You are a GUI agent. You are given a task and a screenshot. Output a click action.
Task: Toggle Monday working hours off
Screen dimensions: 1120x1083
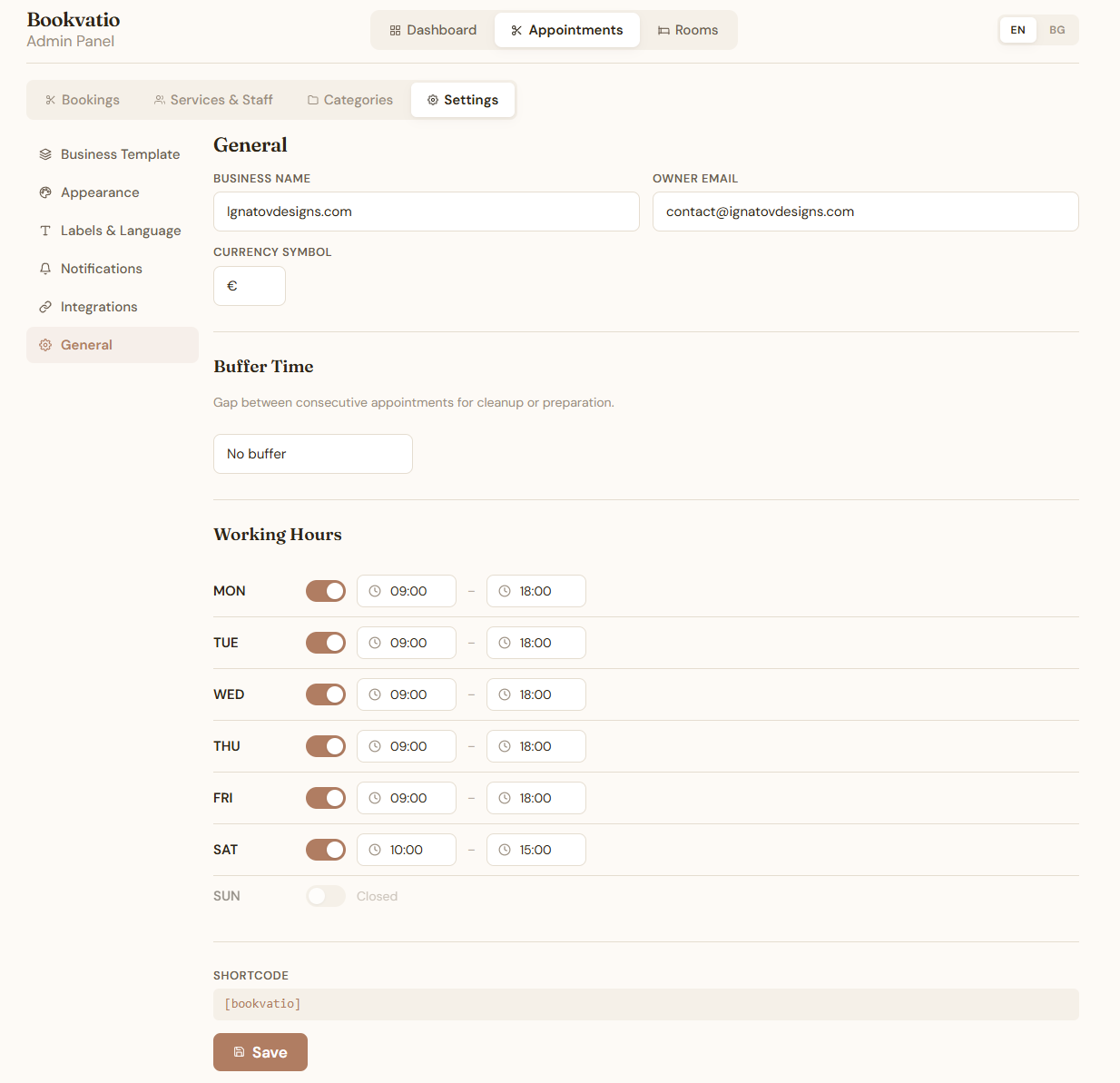326,591
